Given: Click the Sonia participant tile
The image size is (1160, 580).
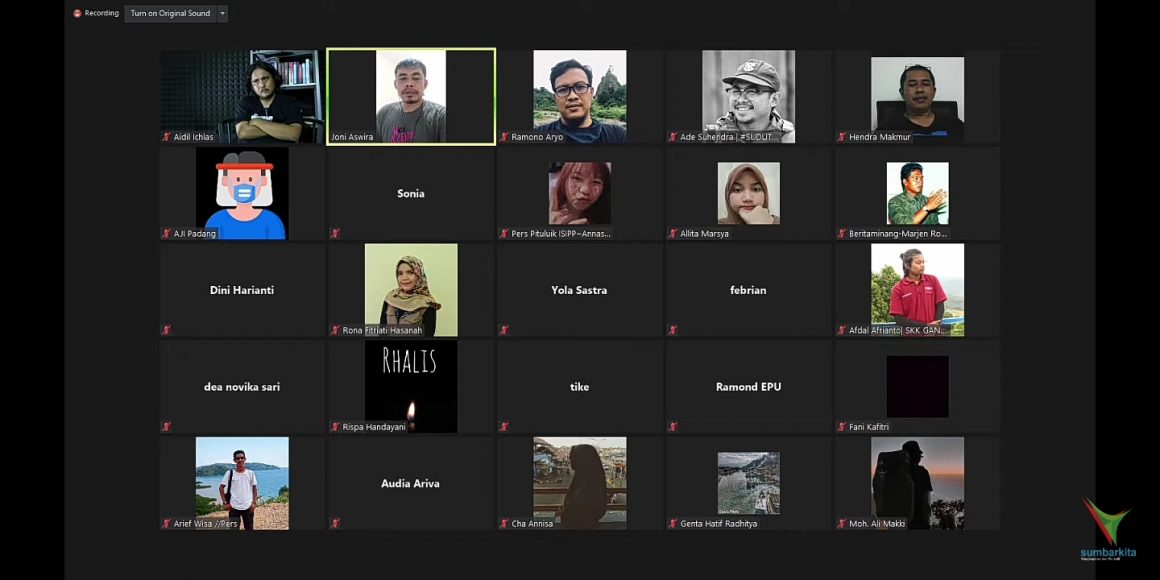Looking at the screenshot, I should 411,193.
